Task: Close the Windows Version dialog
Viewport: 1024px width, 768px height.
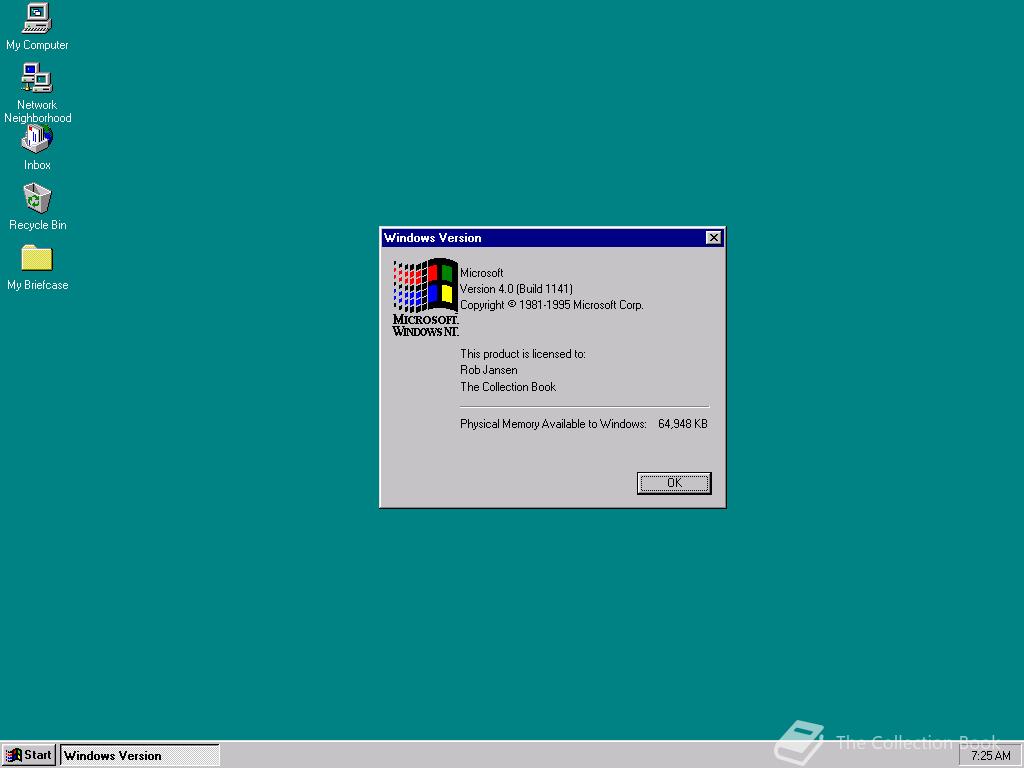Action: [x=713, y=238]
